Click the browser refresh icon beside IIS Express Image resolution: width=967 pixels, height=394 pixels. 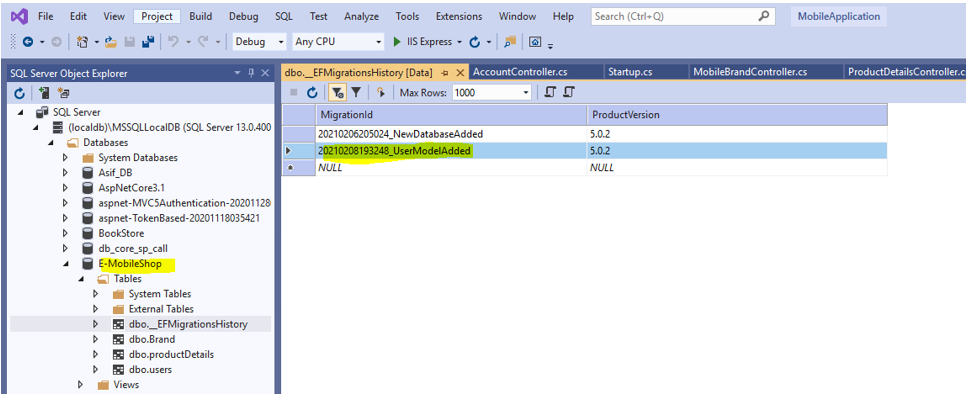point(475,42)
